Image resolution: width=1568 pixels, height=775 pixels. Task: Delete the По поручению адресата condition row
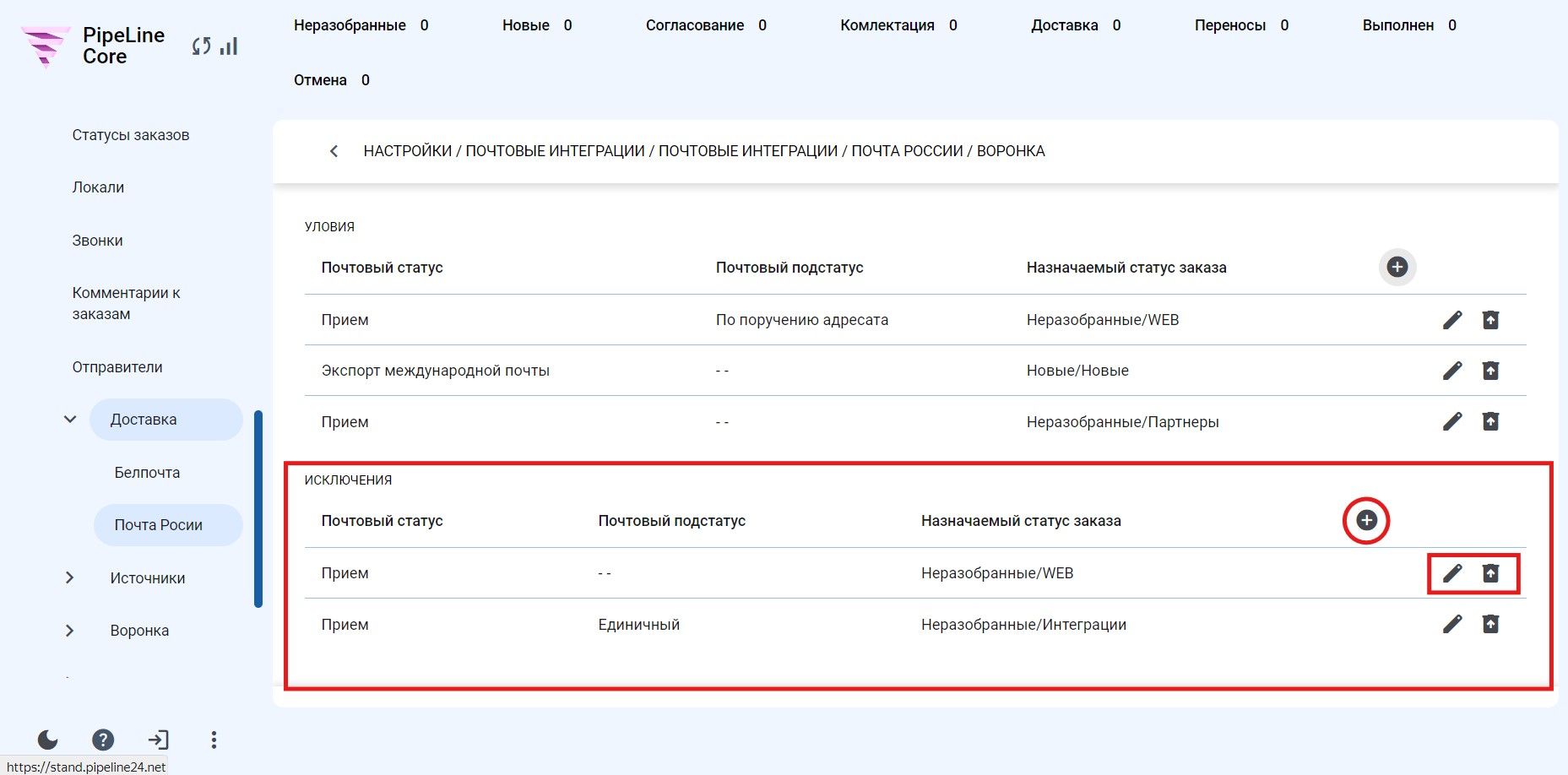[x=1491, y=320]
